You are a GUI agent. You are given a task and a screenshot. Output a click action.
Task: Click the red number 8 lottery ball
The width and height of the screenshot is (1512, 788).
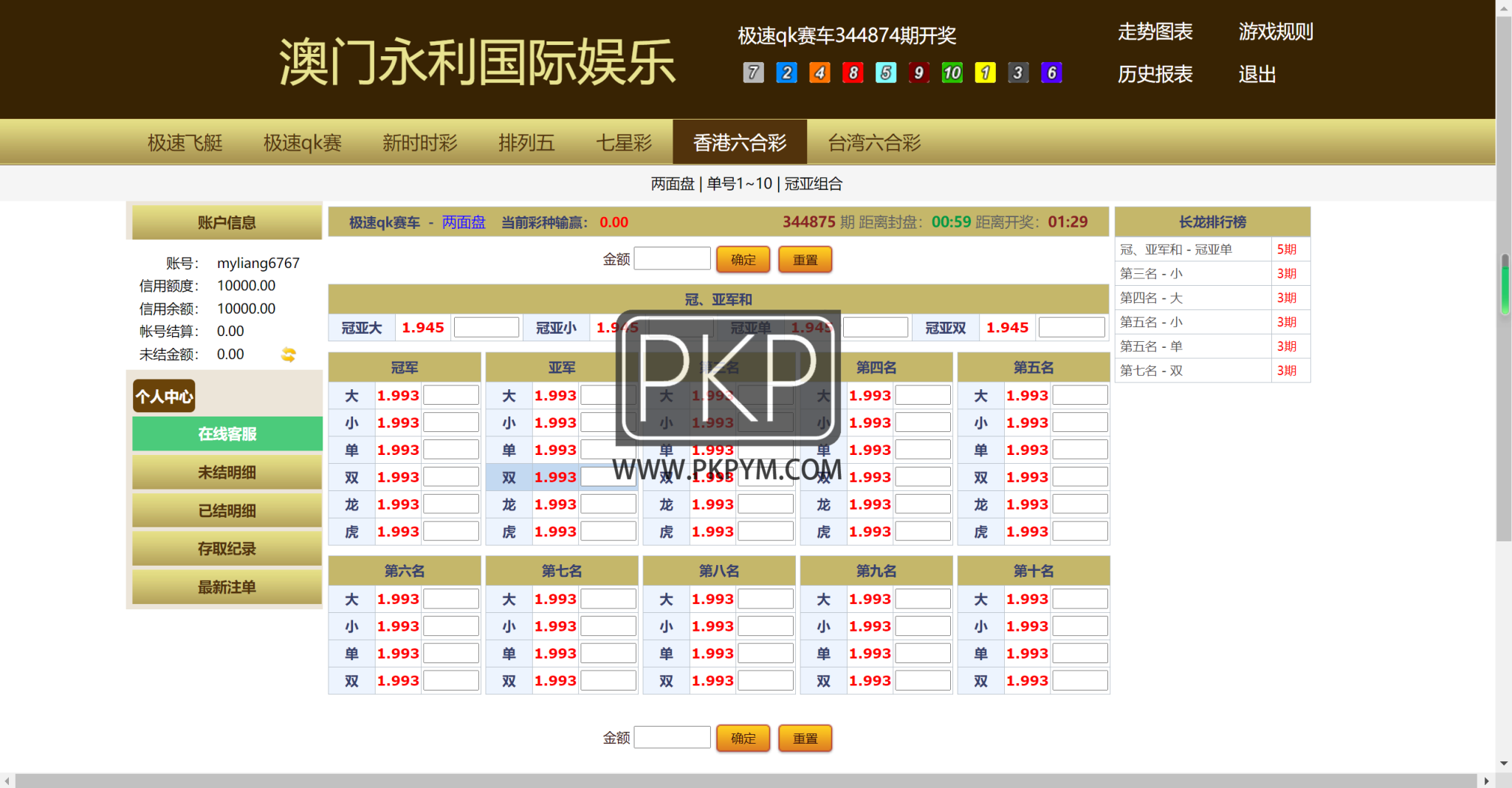853,72
